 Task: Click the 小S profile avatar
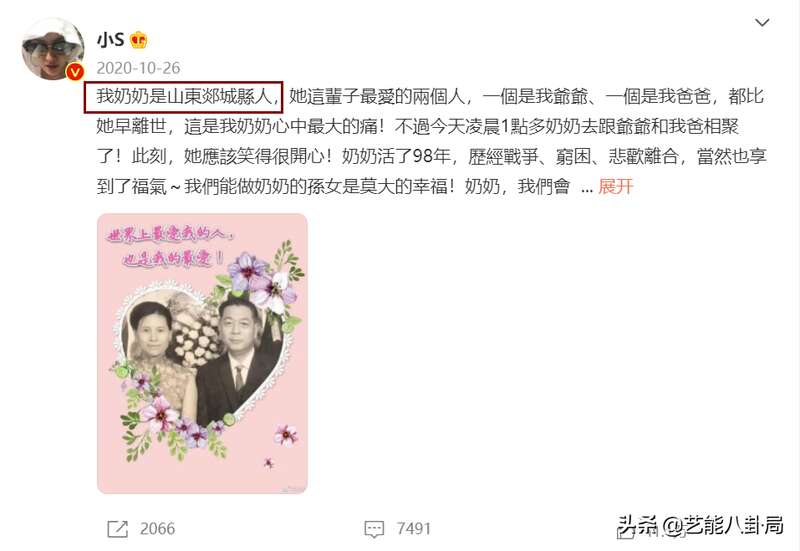tap(53, 49)
